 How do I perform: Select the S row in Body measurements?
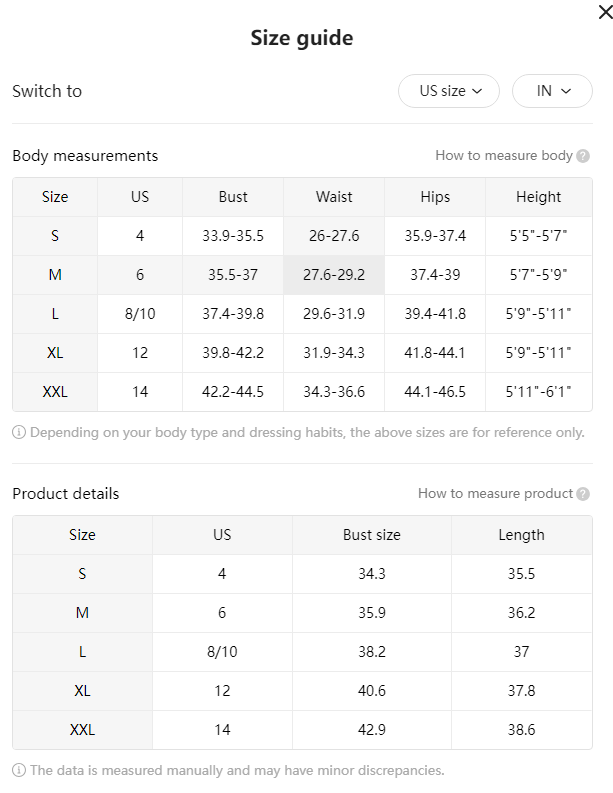coord(302,236)
